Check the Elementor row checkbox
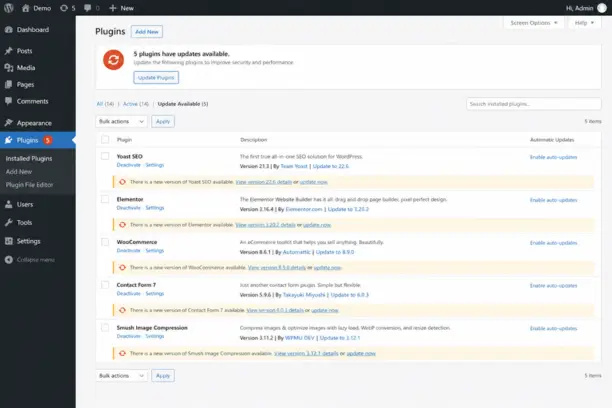 point(105,199)
